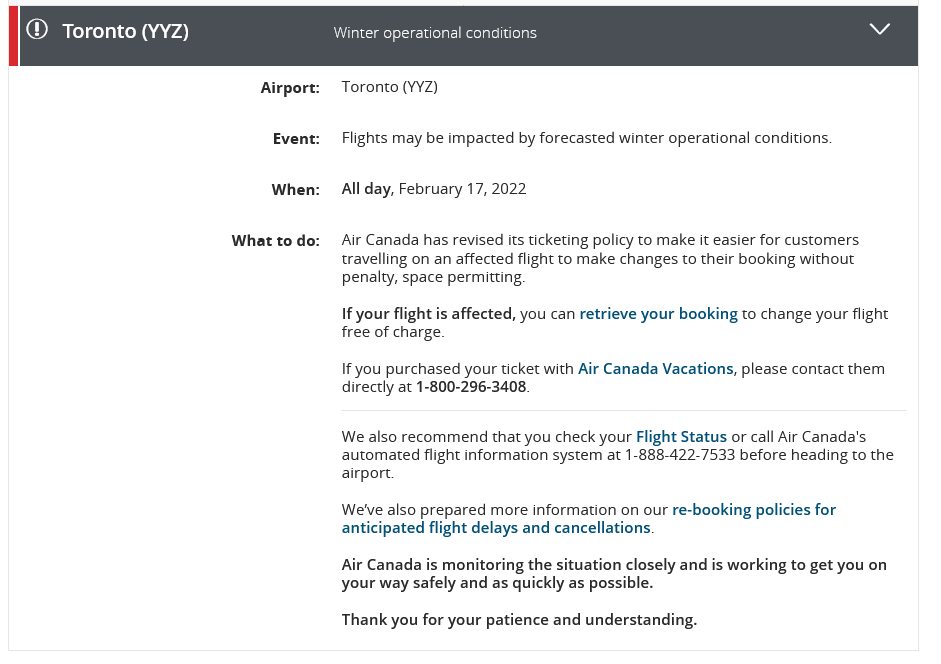941x664 pixels.
Task: Open the Air Canada Vacations link
Action: [x=655, y=369]
